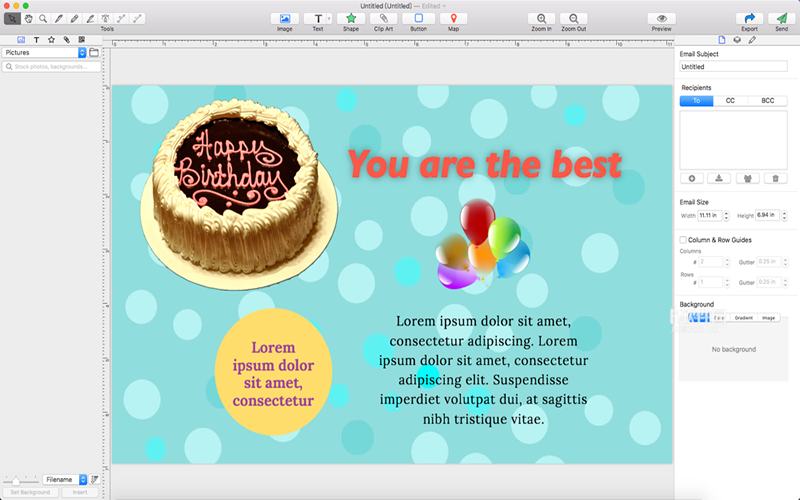Open custom folder browser icon
This screenshot has height=500, width=800.
94,52
